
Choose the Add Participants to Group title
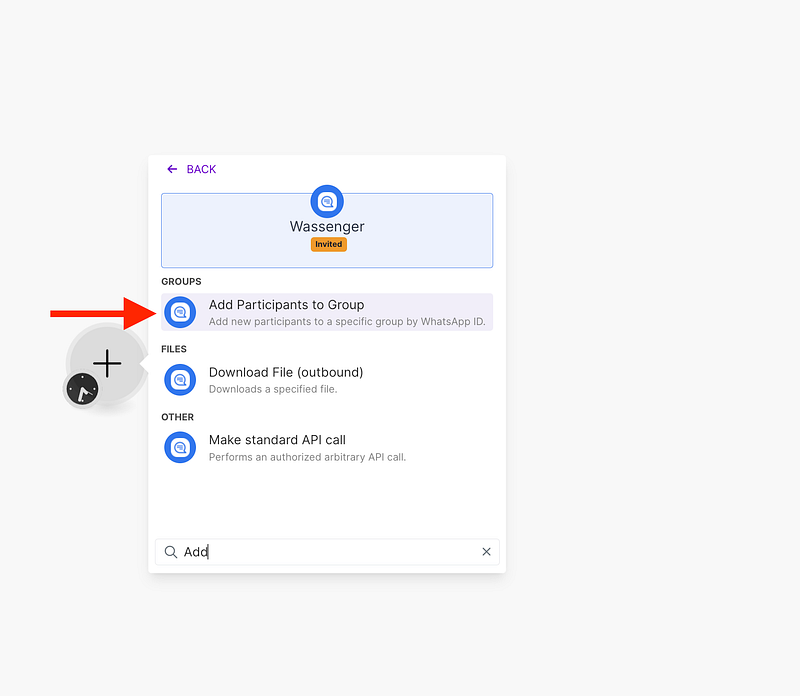(286, 305)
